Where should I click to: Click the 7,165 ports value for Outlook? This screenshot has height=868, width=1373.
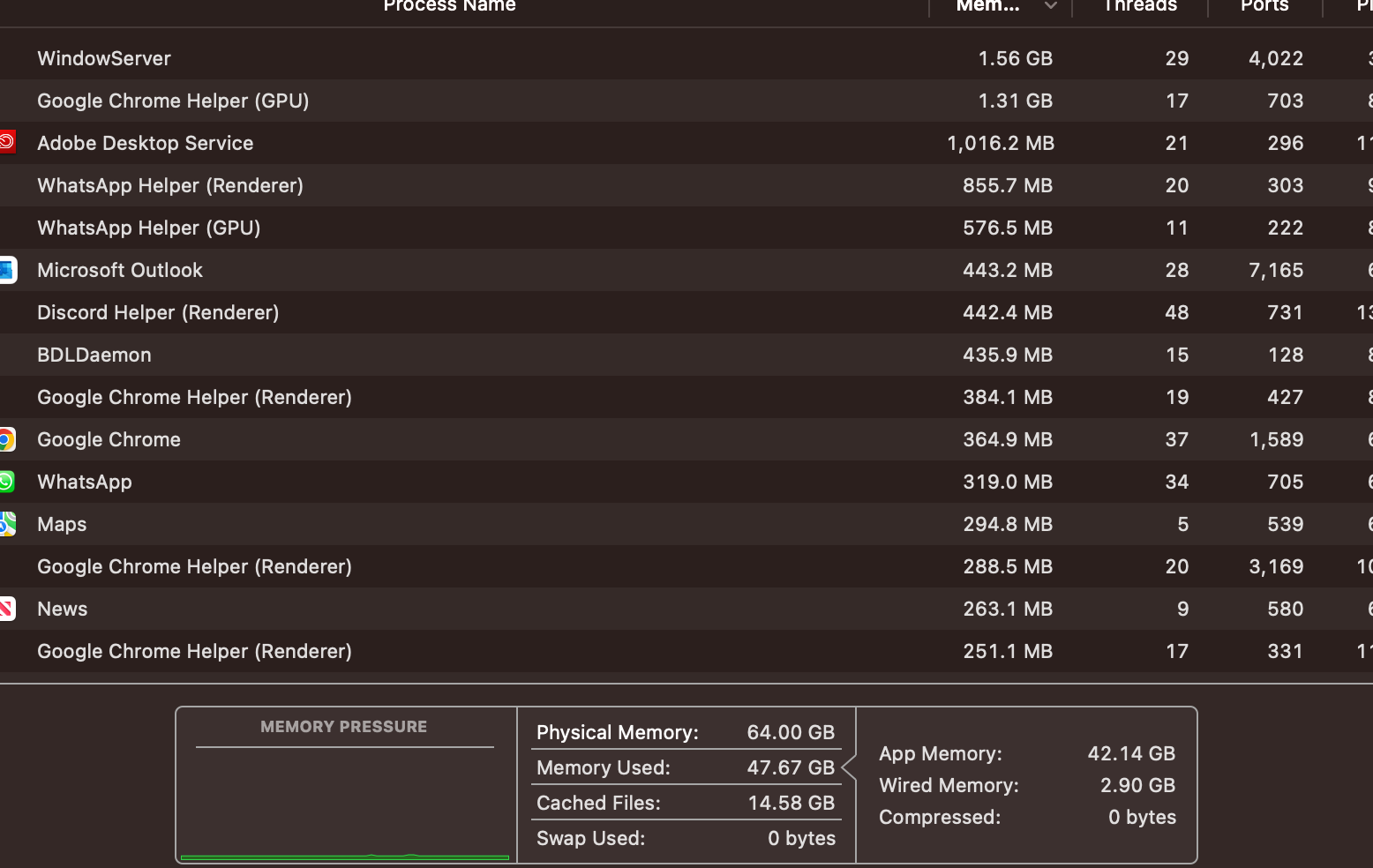[1276, 270]
